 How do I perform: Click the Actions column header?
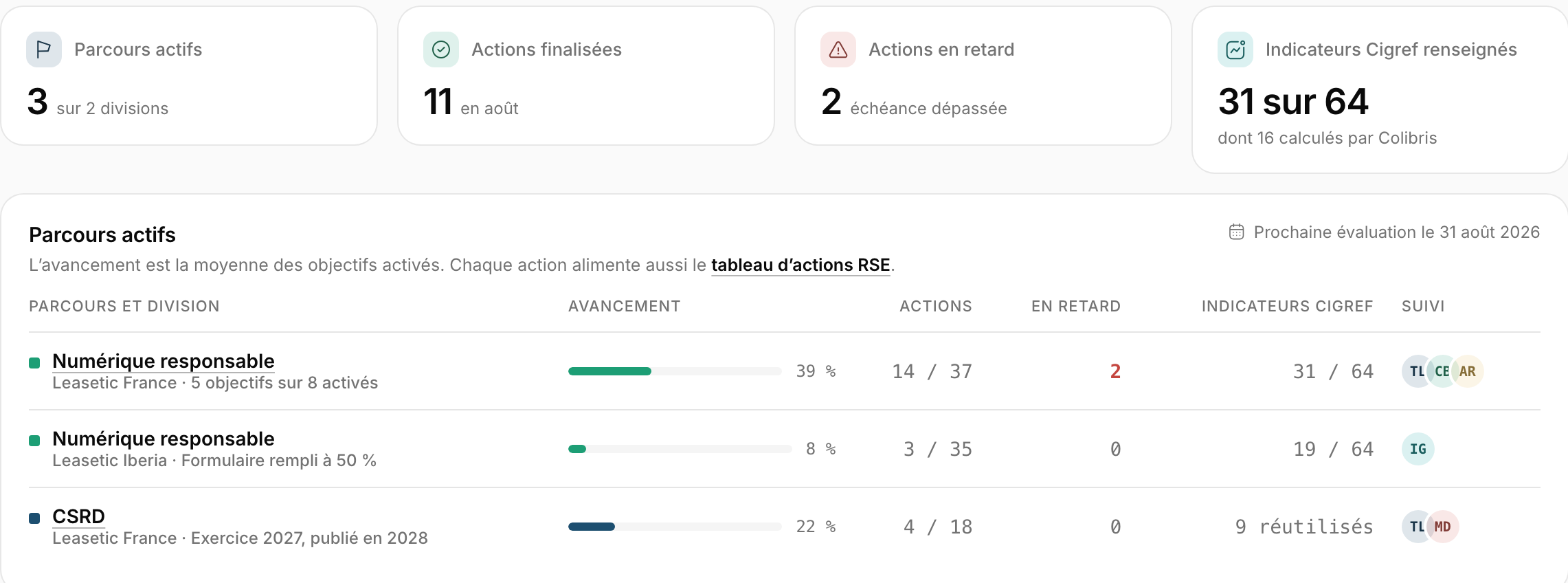click(x=936, y=306)
